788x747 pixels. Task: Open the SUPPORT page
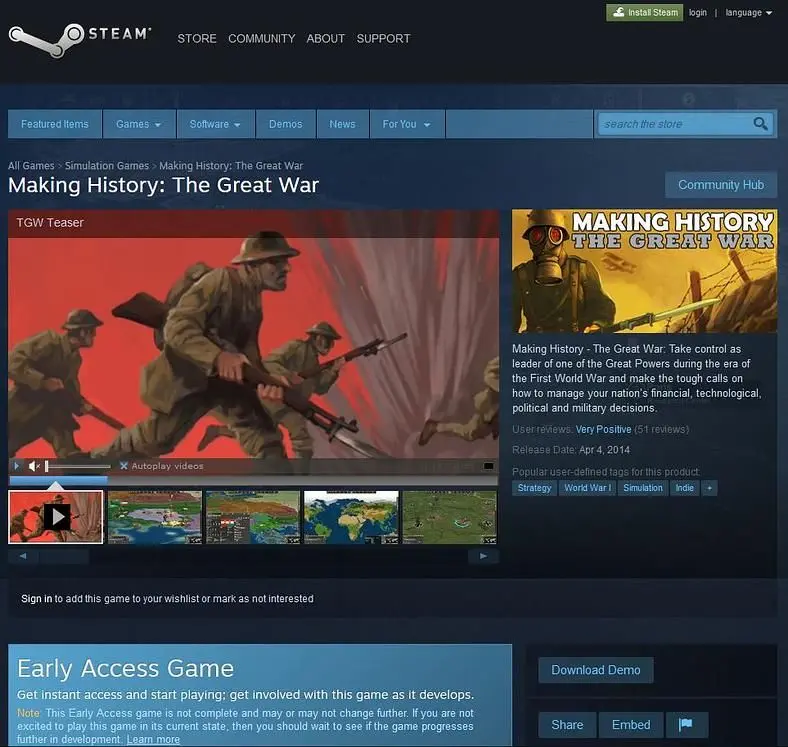click(x=383, y=39)
